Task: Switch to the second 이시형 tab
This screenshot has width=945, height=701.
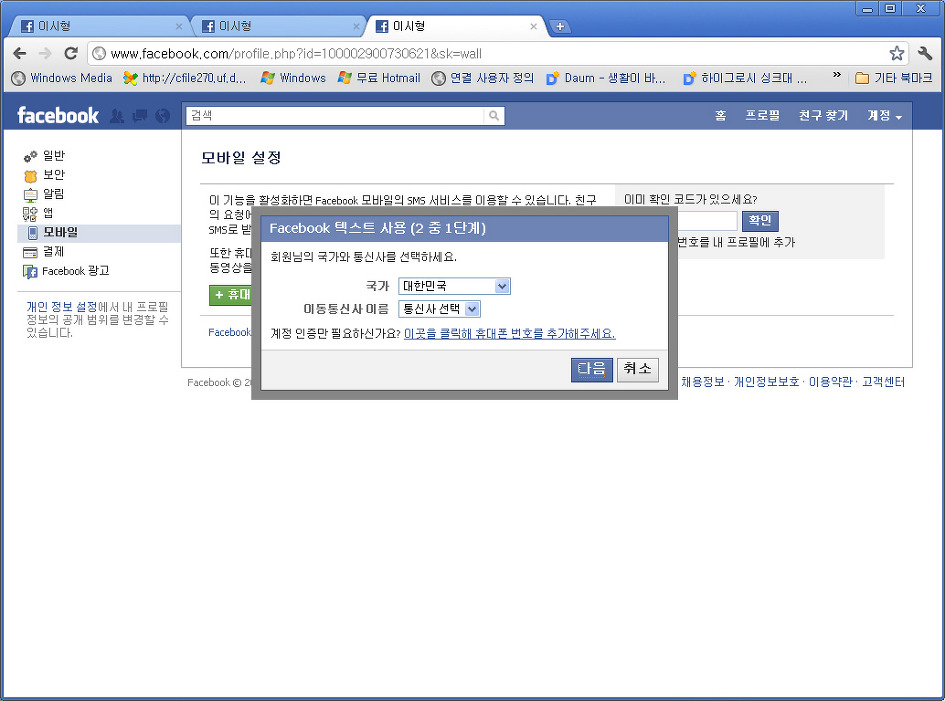Action: [277, 27]
